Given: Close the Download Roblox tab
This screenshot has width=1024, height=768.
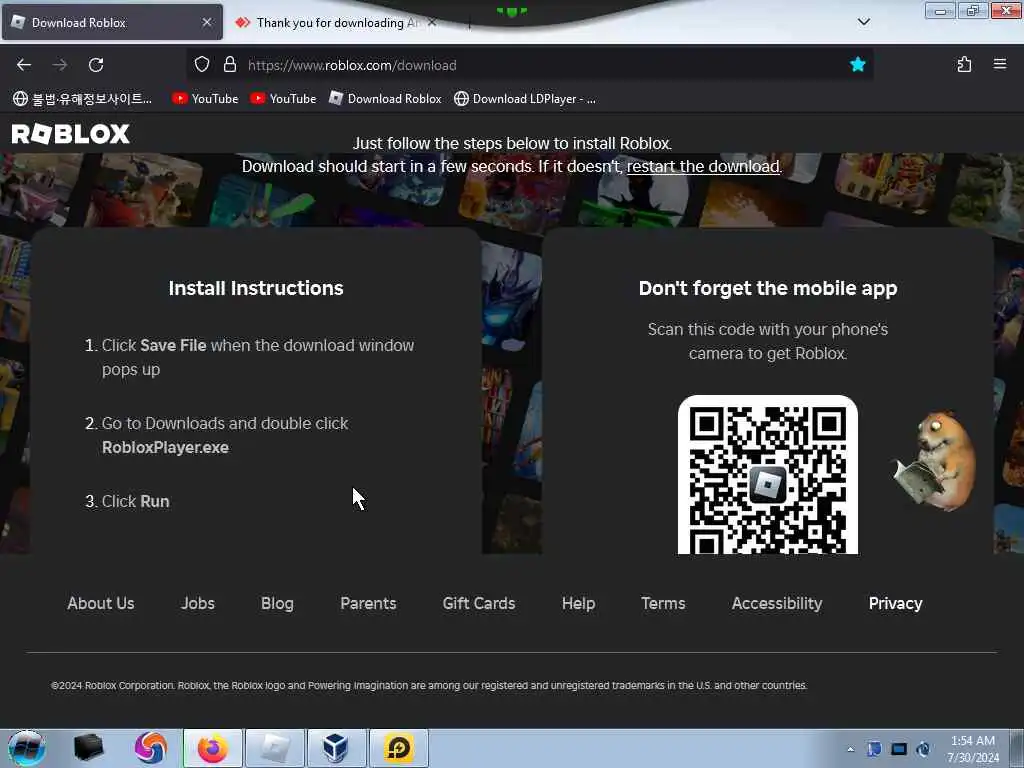Looking at the screenshot, I should tap(206, 22).
